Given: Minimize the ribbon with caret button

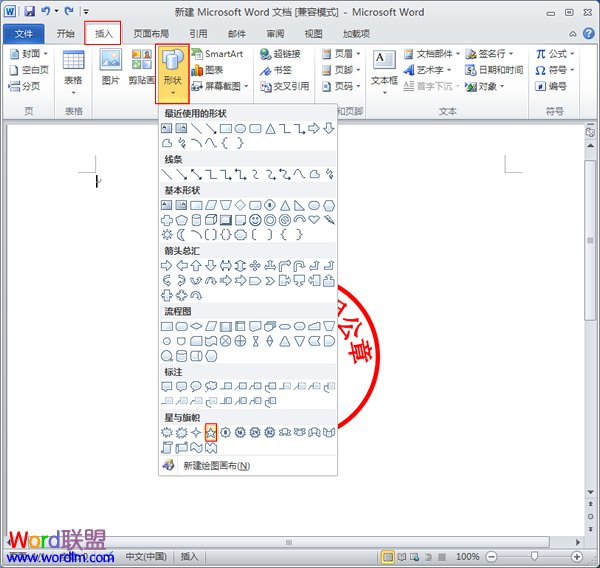Looking at the screenshot, I should click(x=573, y=34).
